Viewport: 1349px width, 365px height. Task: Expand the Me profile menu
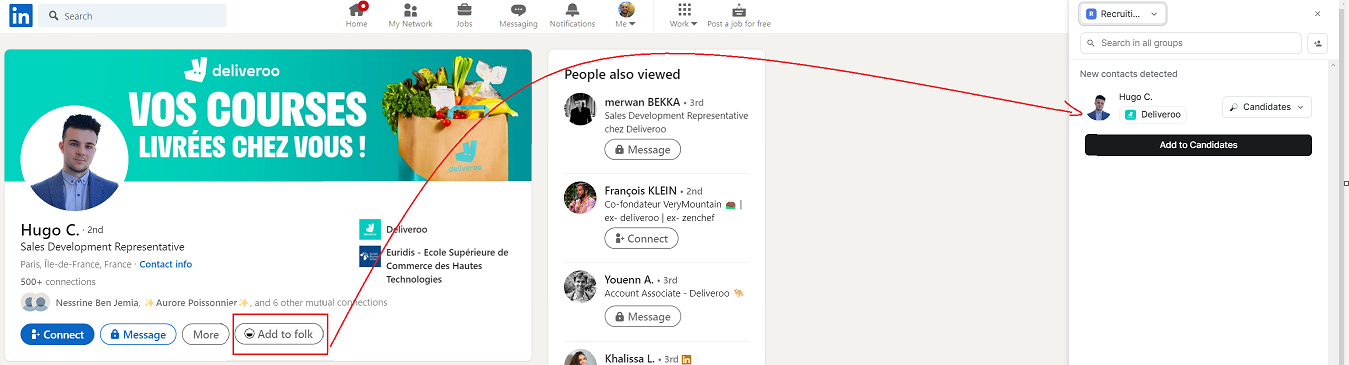tap(626, 15)
